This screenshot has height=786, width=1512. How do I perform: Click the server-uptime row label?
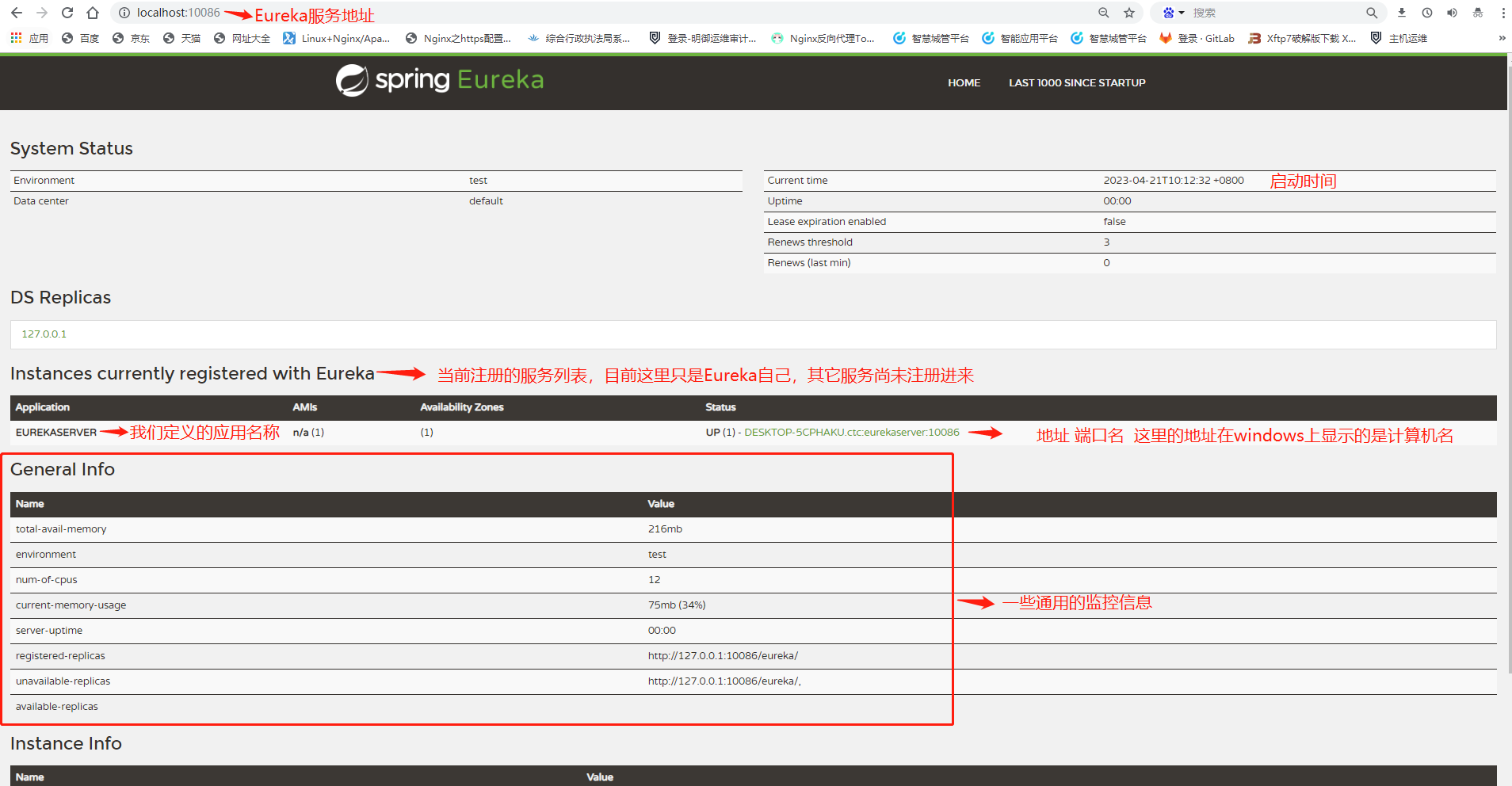point(49,630)
